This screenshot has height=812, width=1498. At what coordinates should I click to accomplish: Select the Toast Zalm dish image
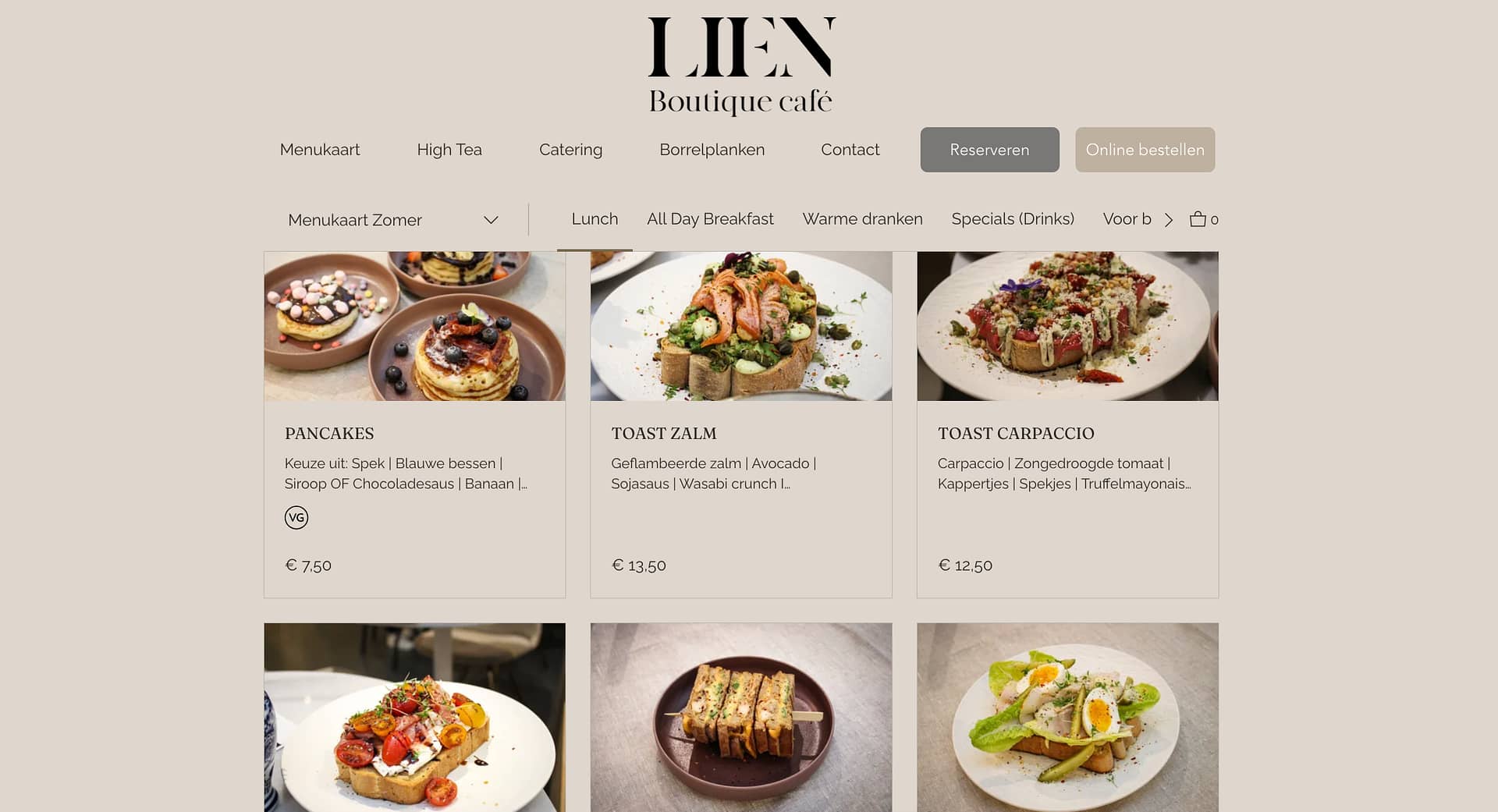[x=741, y=326]
